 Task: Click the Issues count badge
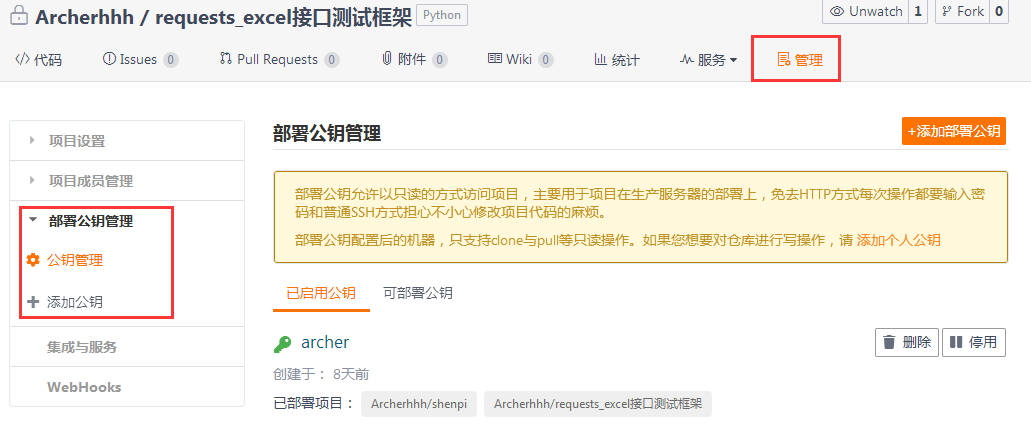tap(171, 60)
